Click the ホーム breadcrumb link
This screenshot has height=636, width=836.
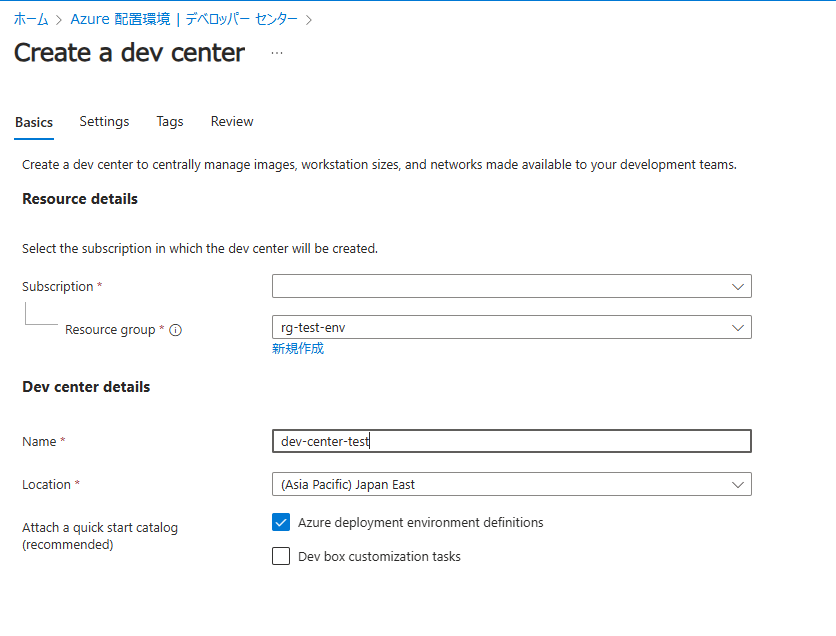[30, 19]
